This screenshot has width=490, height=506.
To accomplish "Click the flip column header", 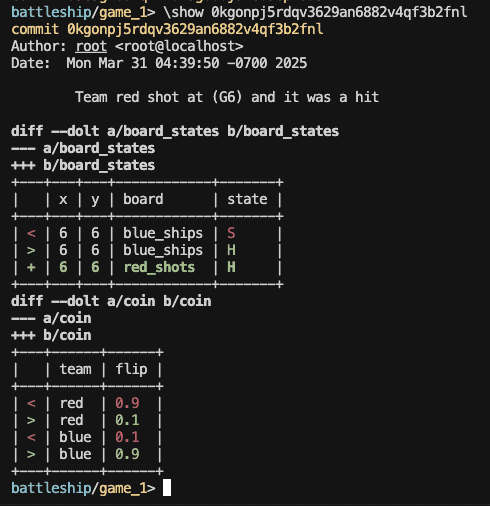I will pyautogui.click(x=131, y=369).
